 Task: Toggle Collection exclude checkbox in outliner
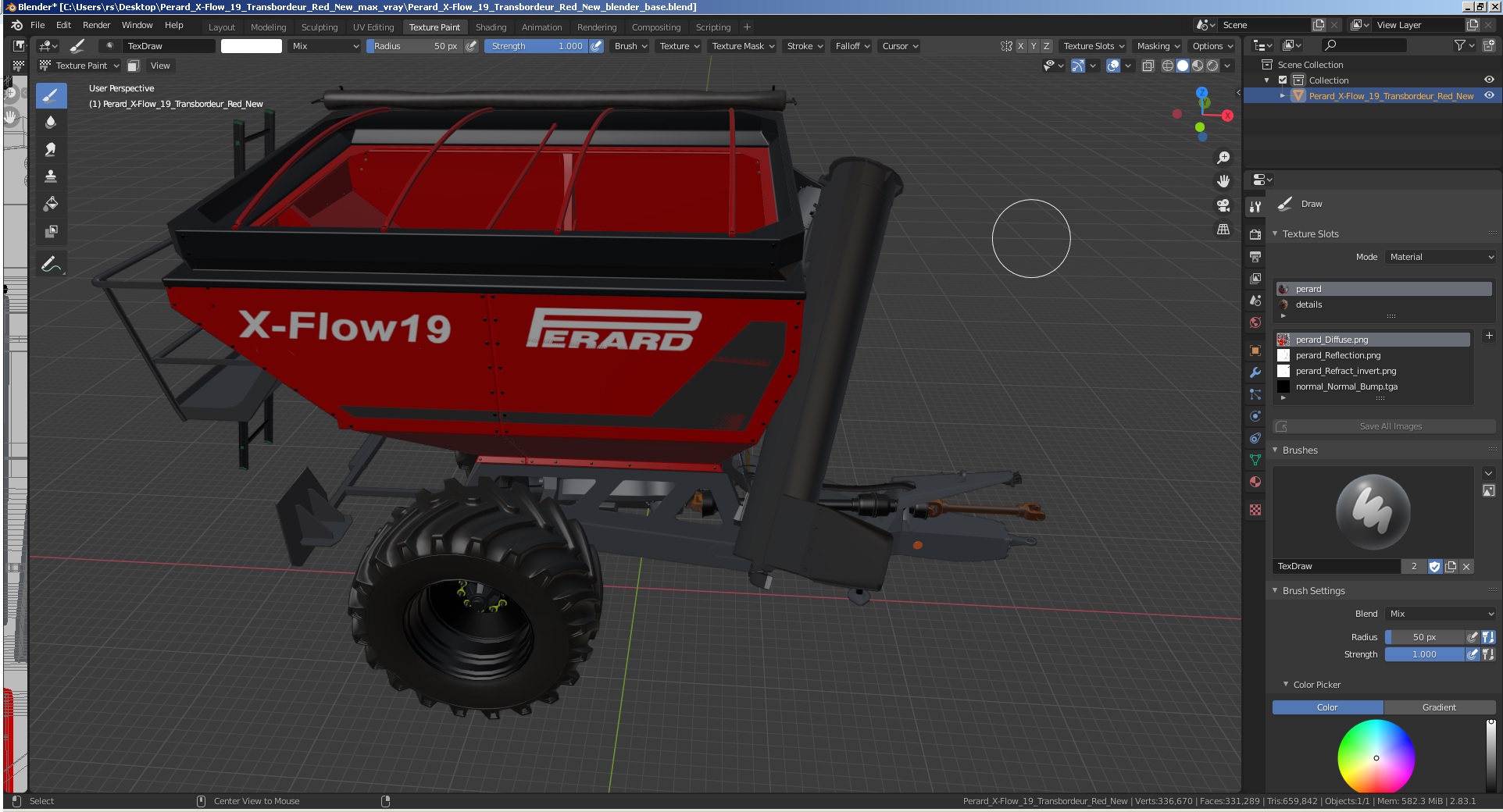pyautogui.click(x=1282, y=80)
